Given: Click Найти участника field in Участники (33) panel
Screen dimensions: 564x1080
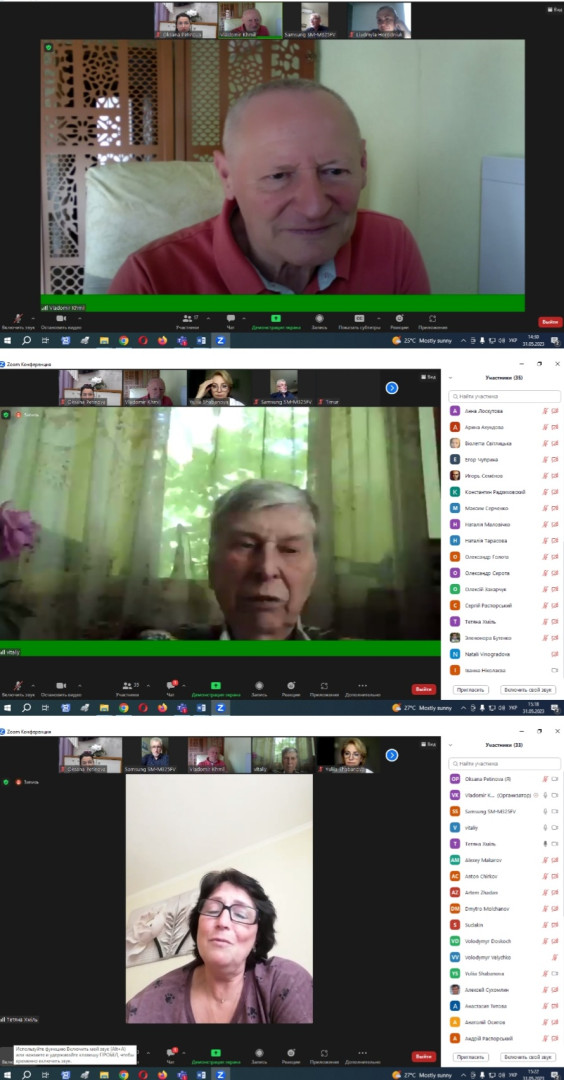Looking at the screenshot, I should 504,764.
